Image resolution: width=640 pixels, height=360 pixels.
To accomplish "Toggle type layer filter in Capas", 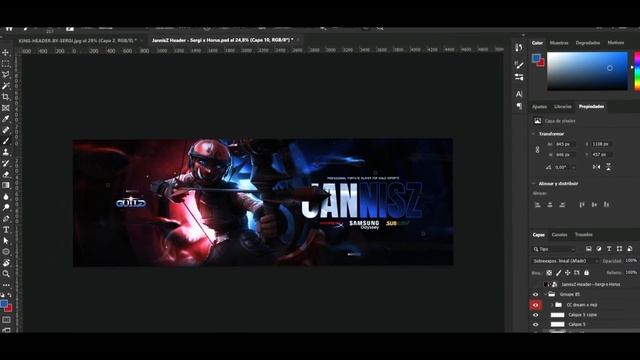I will coord(609,249).
